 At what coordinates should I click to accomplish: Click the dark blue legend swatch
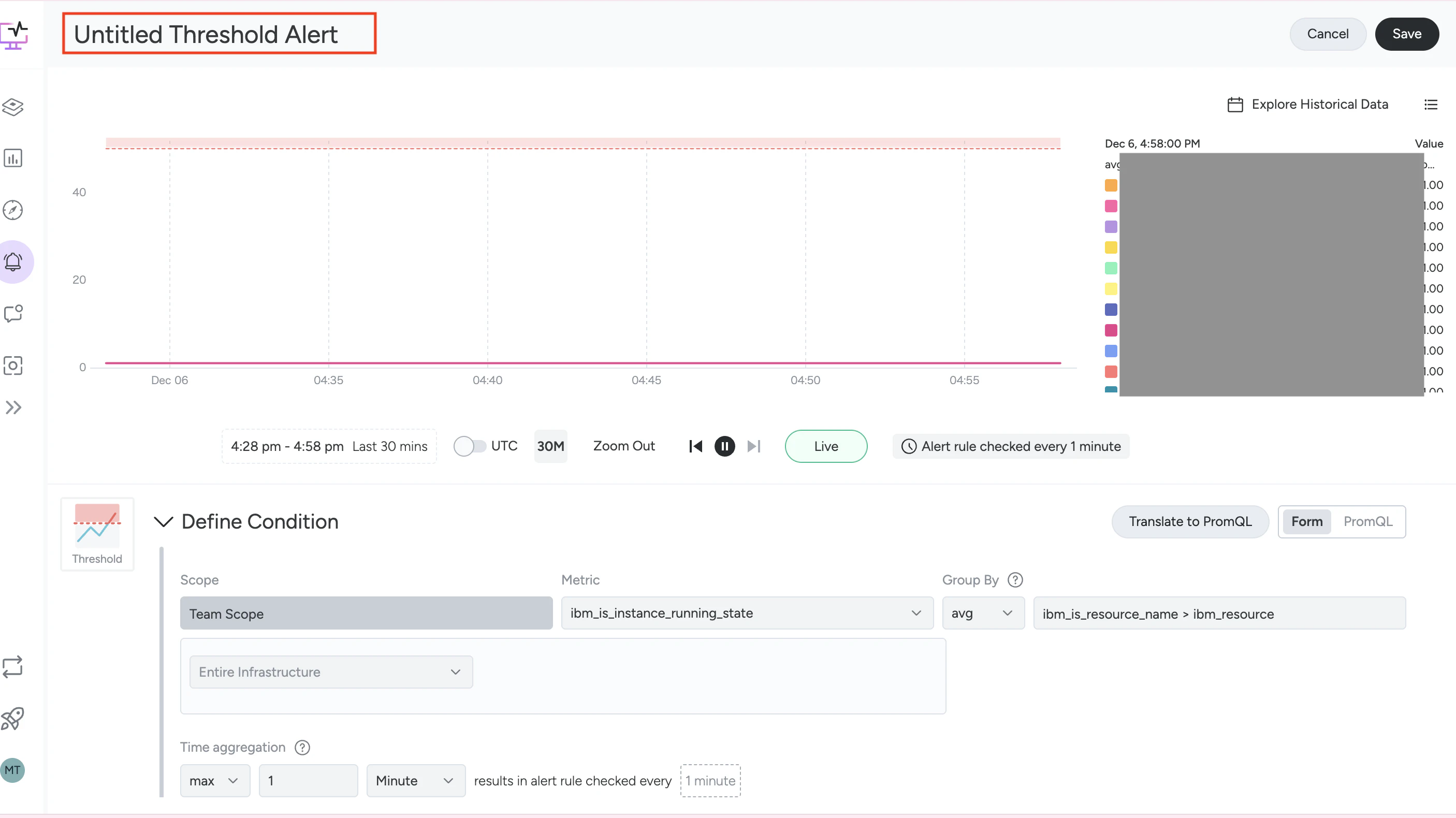pyautogui.click(x=1111, y=309)
